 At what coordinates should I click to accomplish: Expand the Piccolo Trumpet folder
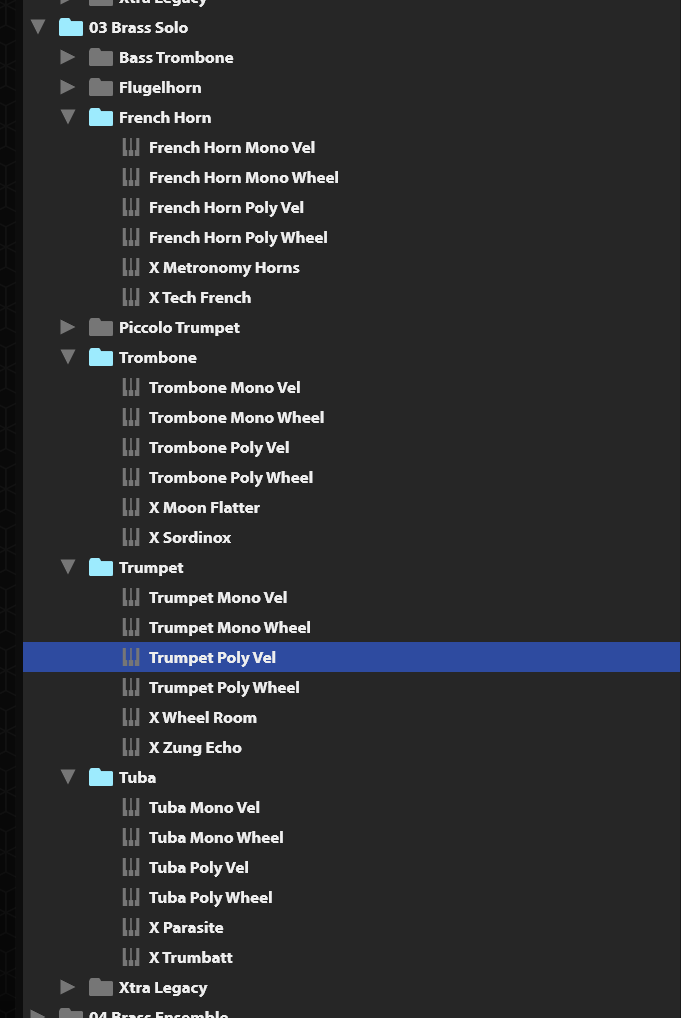[68, 327]
